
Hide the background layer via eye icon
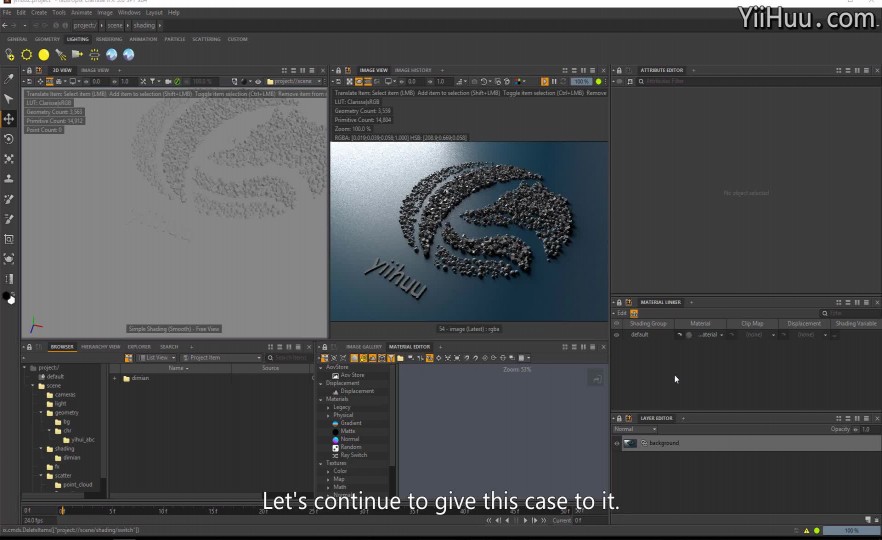[616, 443]
